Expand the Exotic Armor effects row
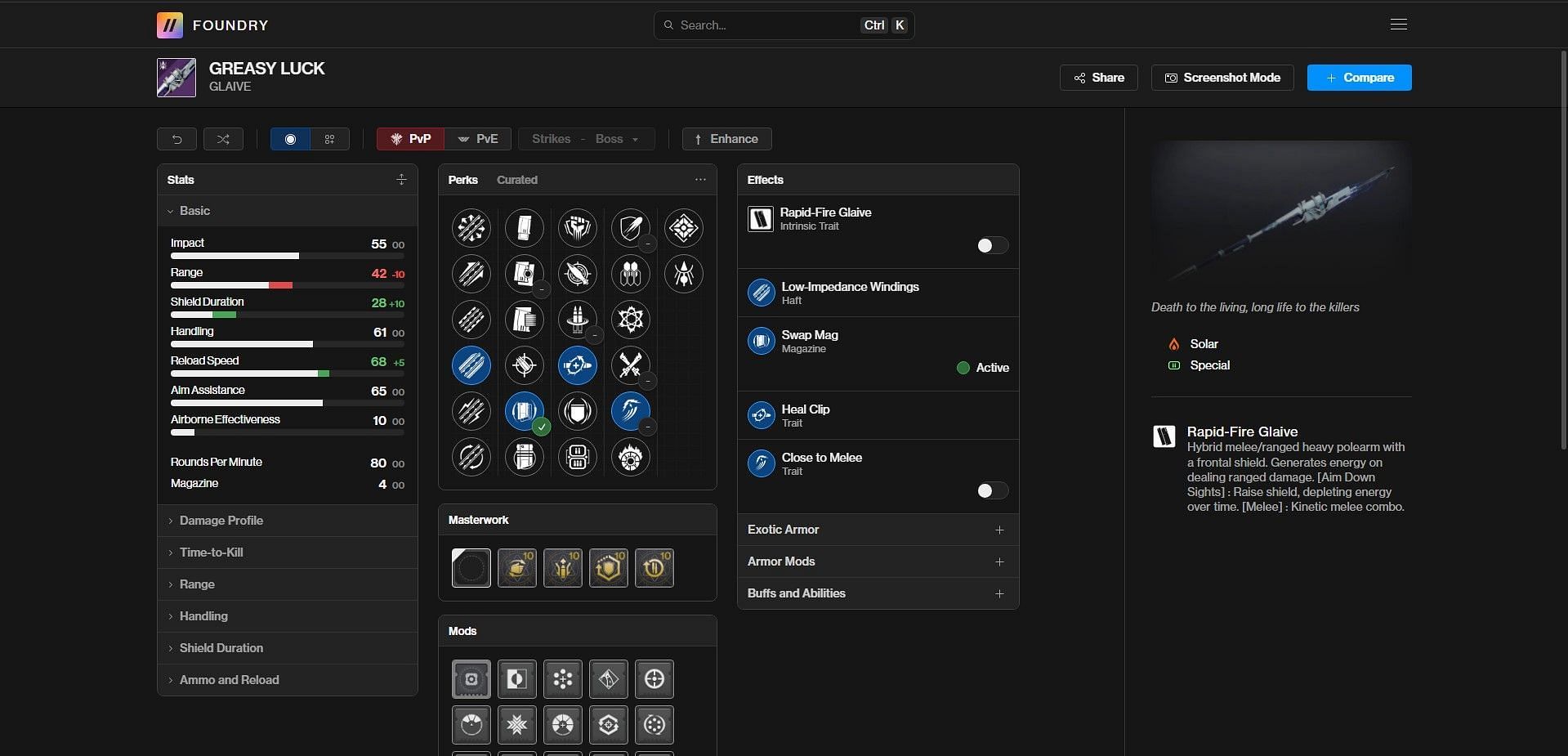 [x=878, y=530]
